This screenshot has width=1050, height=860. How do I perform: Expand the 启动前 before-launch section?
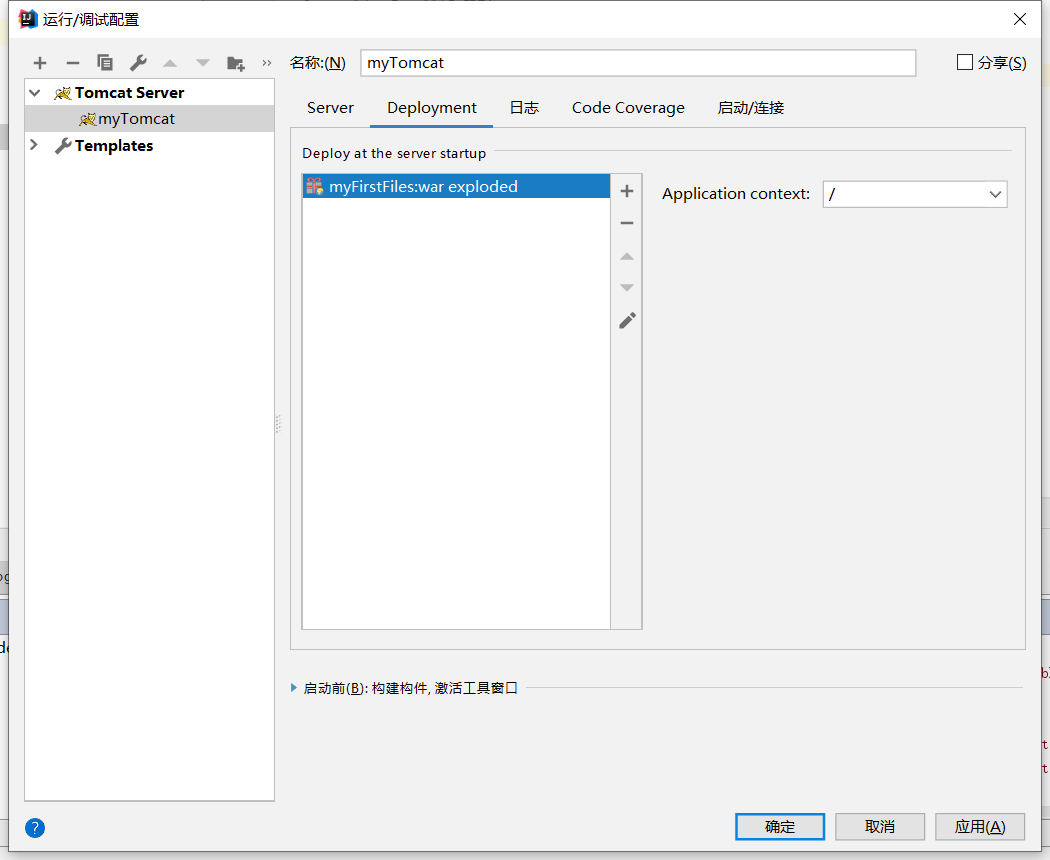click(x=294, y=688)
